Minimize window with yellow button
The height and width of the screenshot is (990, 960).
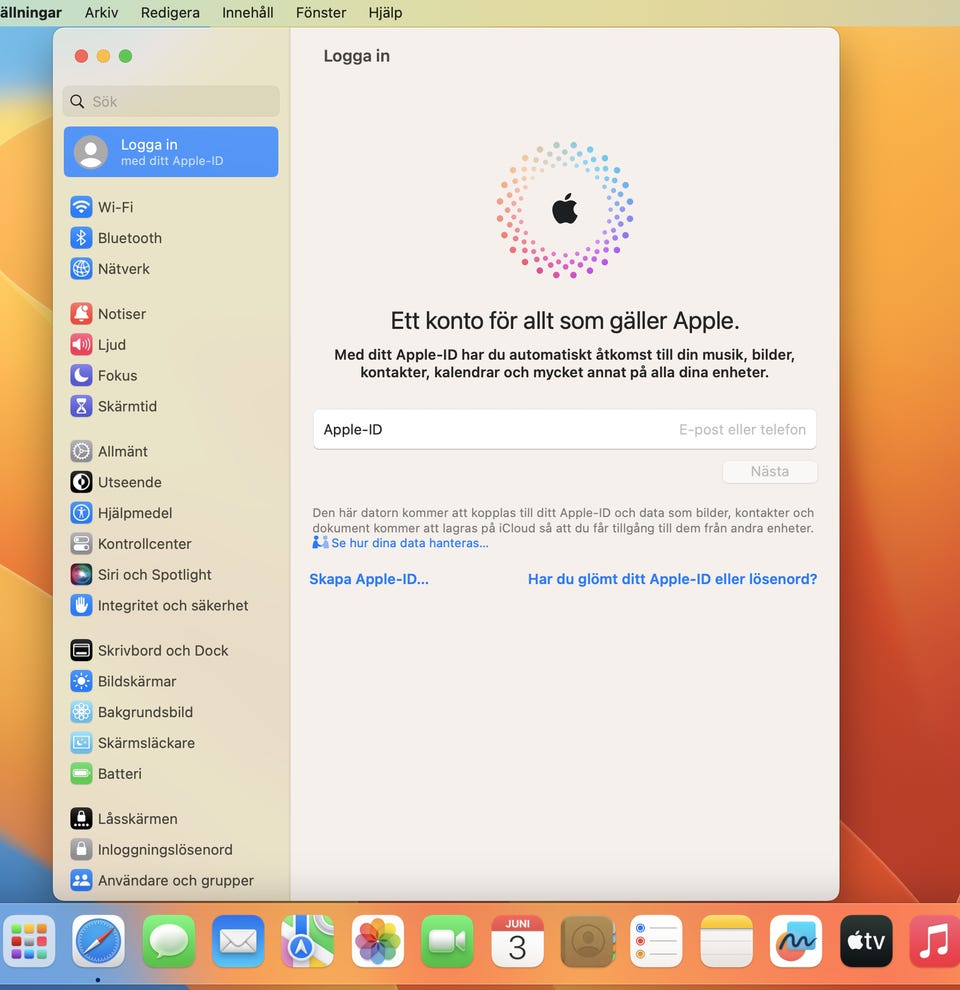[x=104, y=56]
